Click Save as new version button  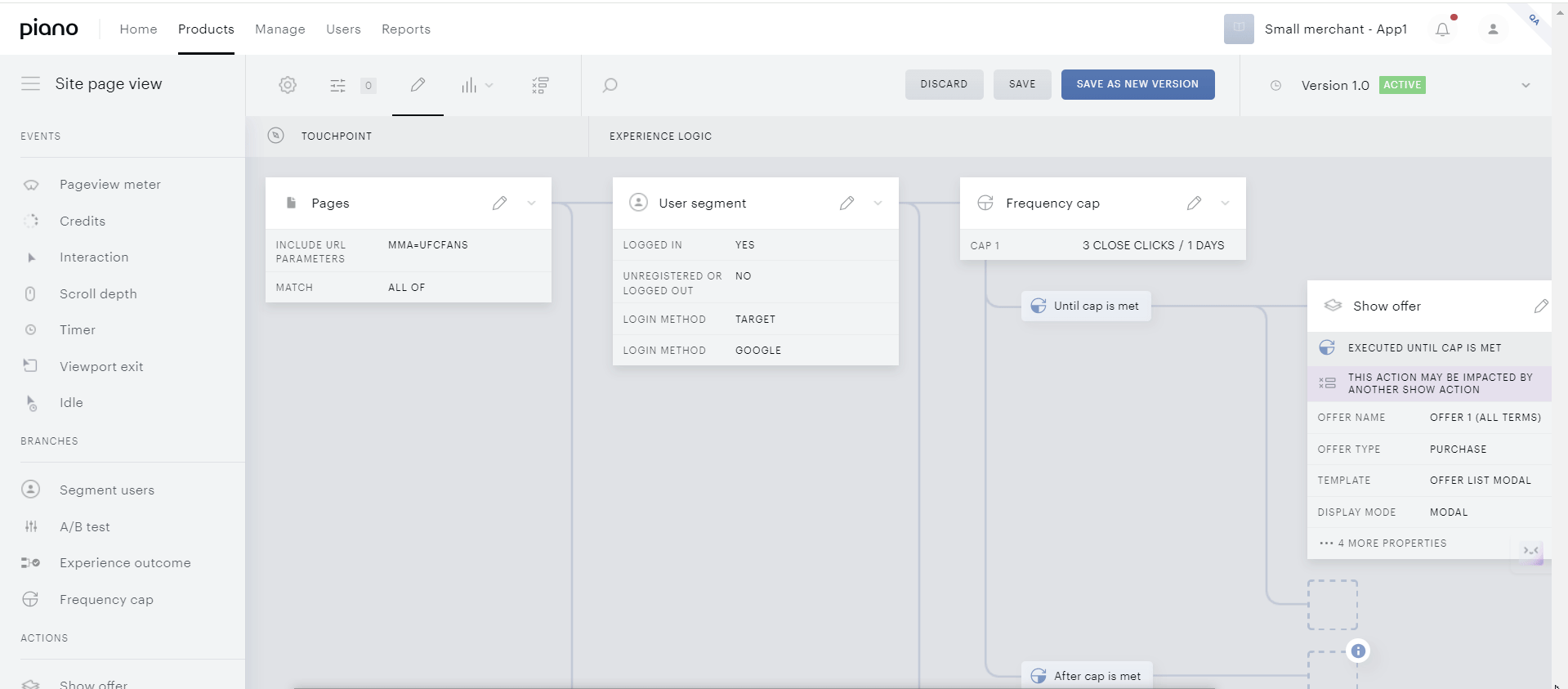coord(1137,84)
